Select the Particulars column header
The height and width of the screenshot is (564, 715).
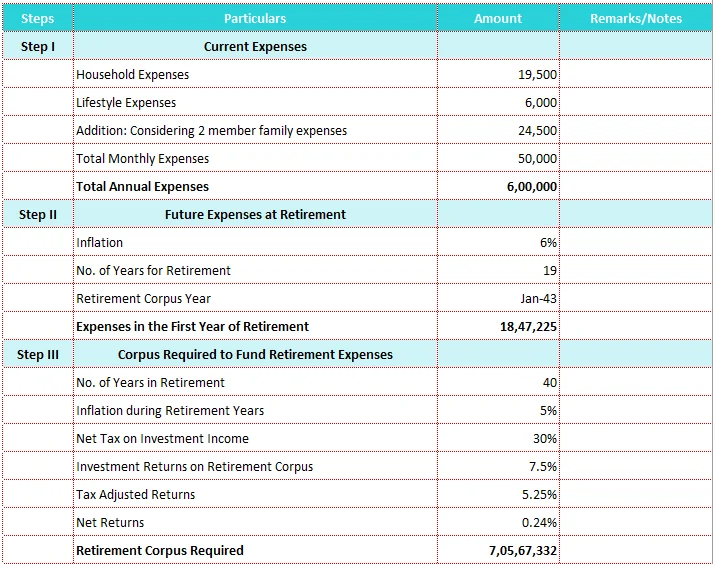click(255, 18)
